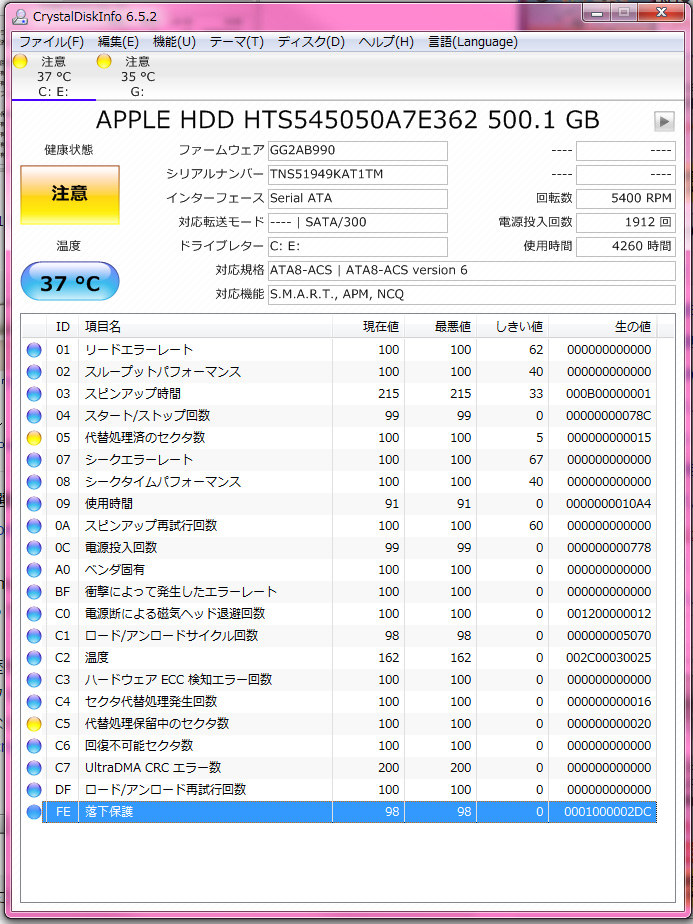Click status icon for リードエラーレート row
693x924 pixels.
(x=34, y=350)
